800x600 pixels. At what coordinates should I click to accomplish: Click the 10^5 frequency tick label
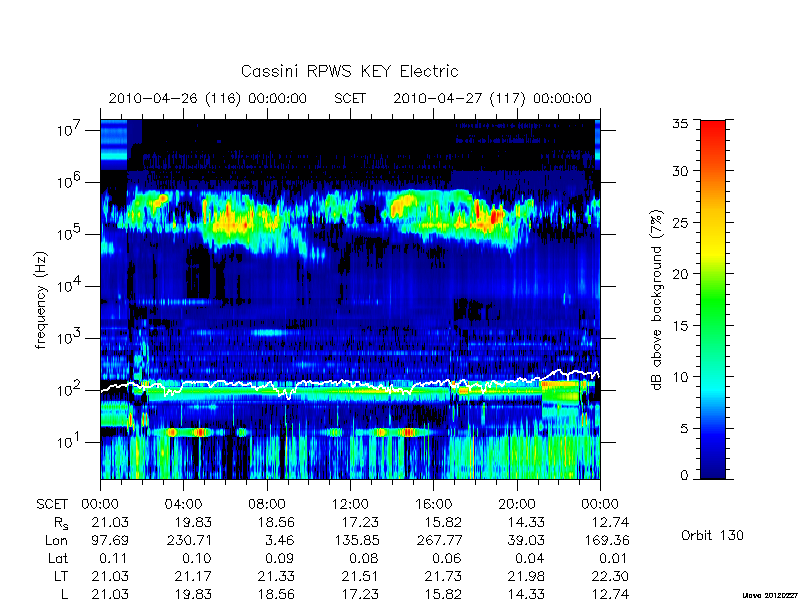coord(69,233)
